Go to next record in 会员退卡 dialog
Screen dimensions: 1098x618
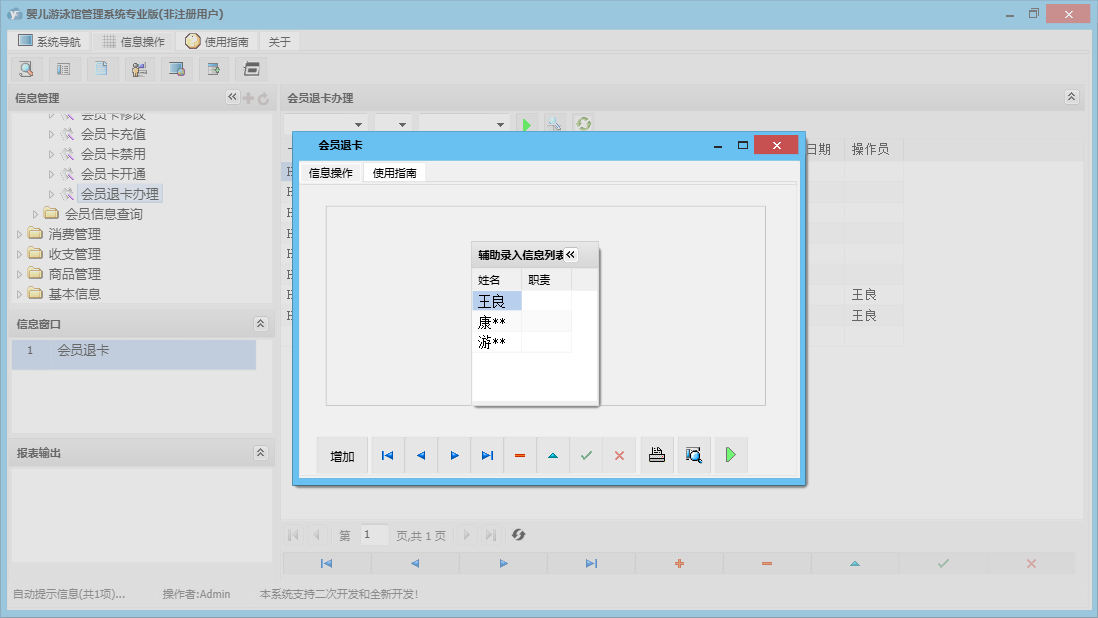[x=454, y=456]
